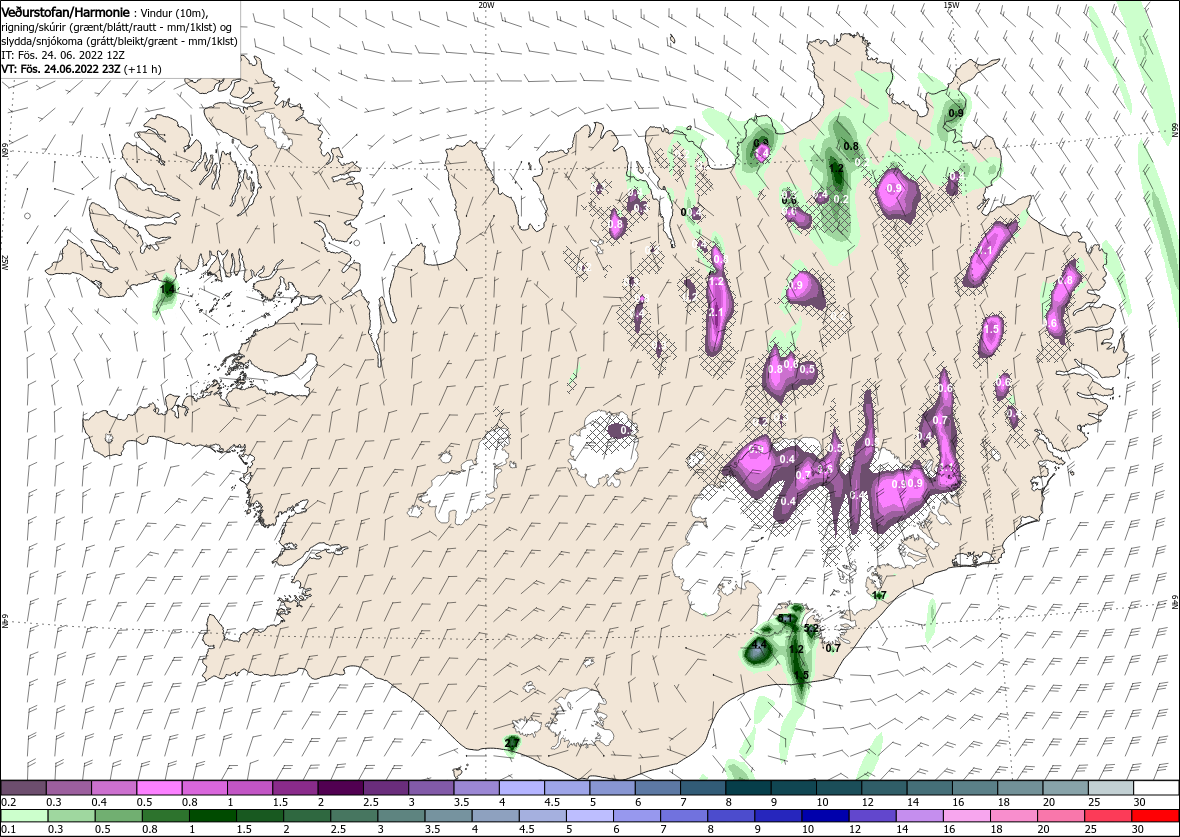
Task: Select the bright pink swatch above upper 0.5 label
Action: click(159, 788)
